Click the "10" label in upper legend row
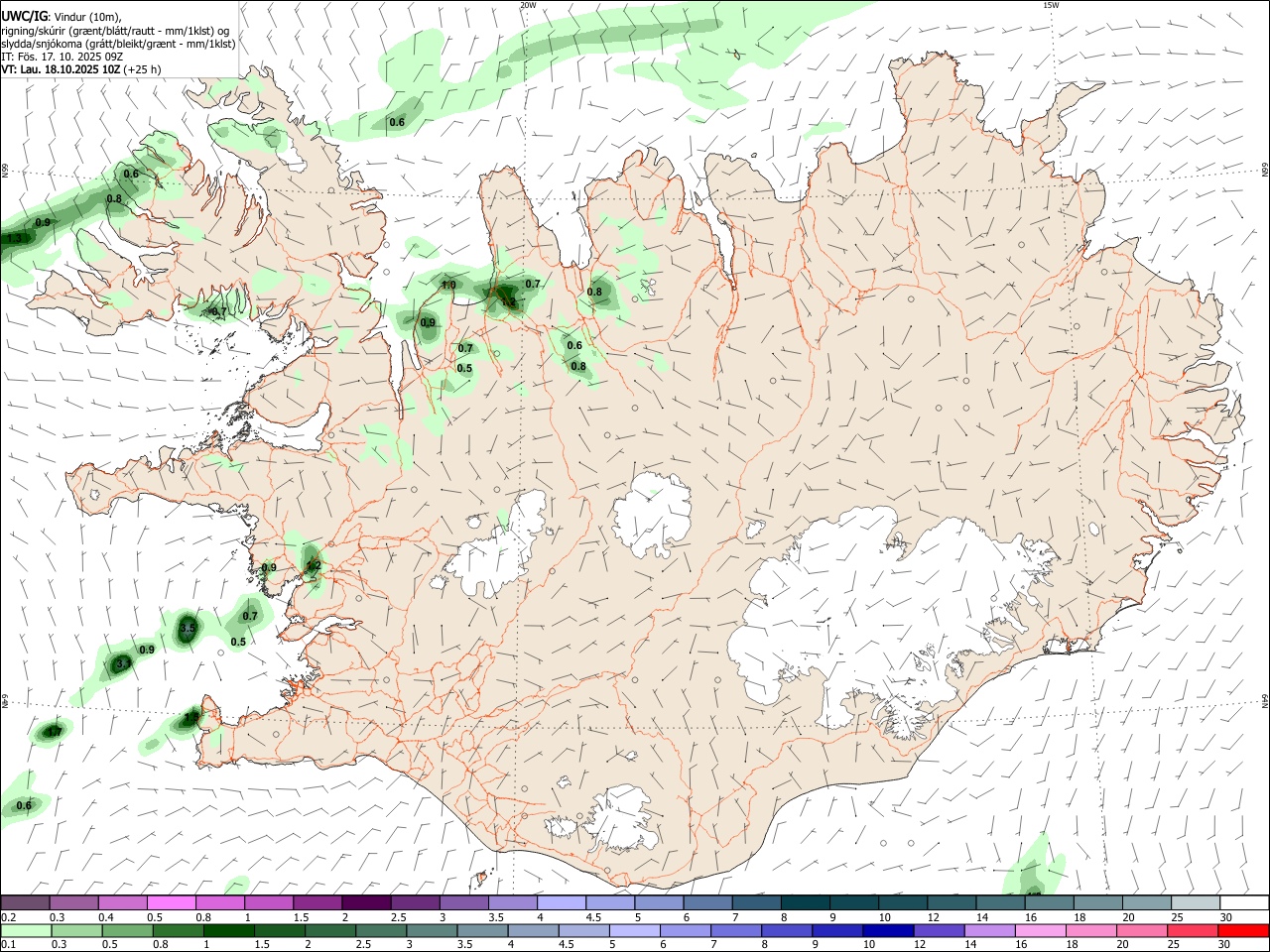 884,917
